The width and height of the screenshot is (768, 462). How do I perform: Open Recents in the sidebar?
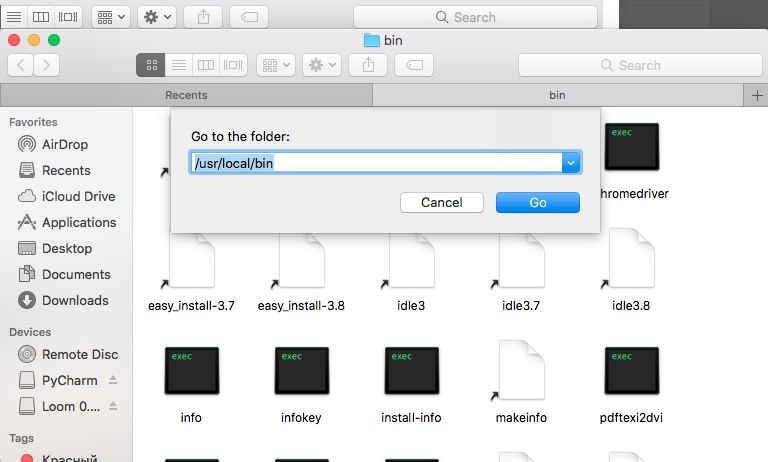point(54,170)
